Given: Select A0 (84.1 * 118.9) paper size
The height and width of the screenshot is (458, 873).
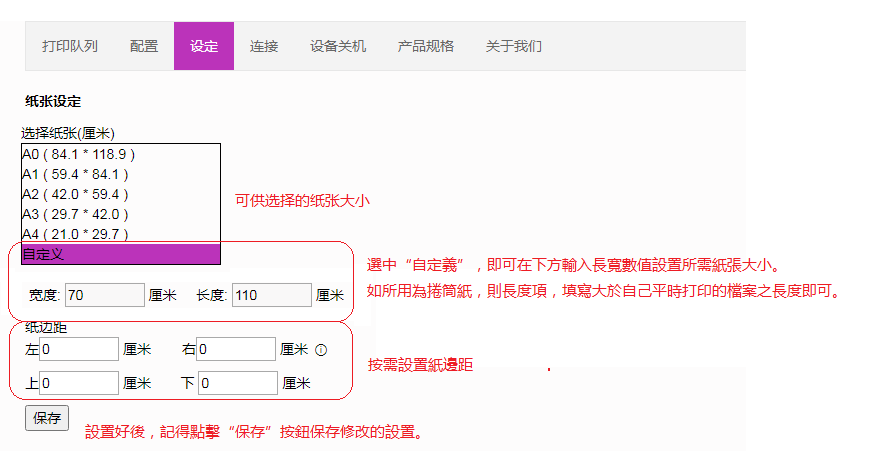Looking at the screenshot, I should coord(120,154).
